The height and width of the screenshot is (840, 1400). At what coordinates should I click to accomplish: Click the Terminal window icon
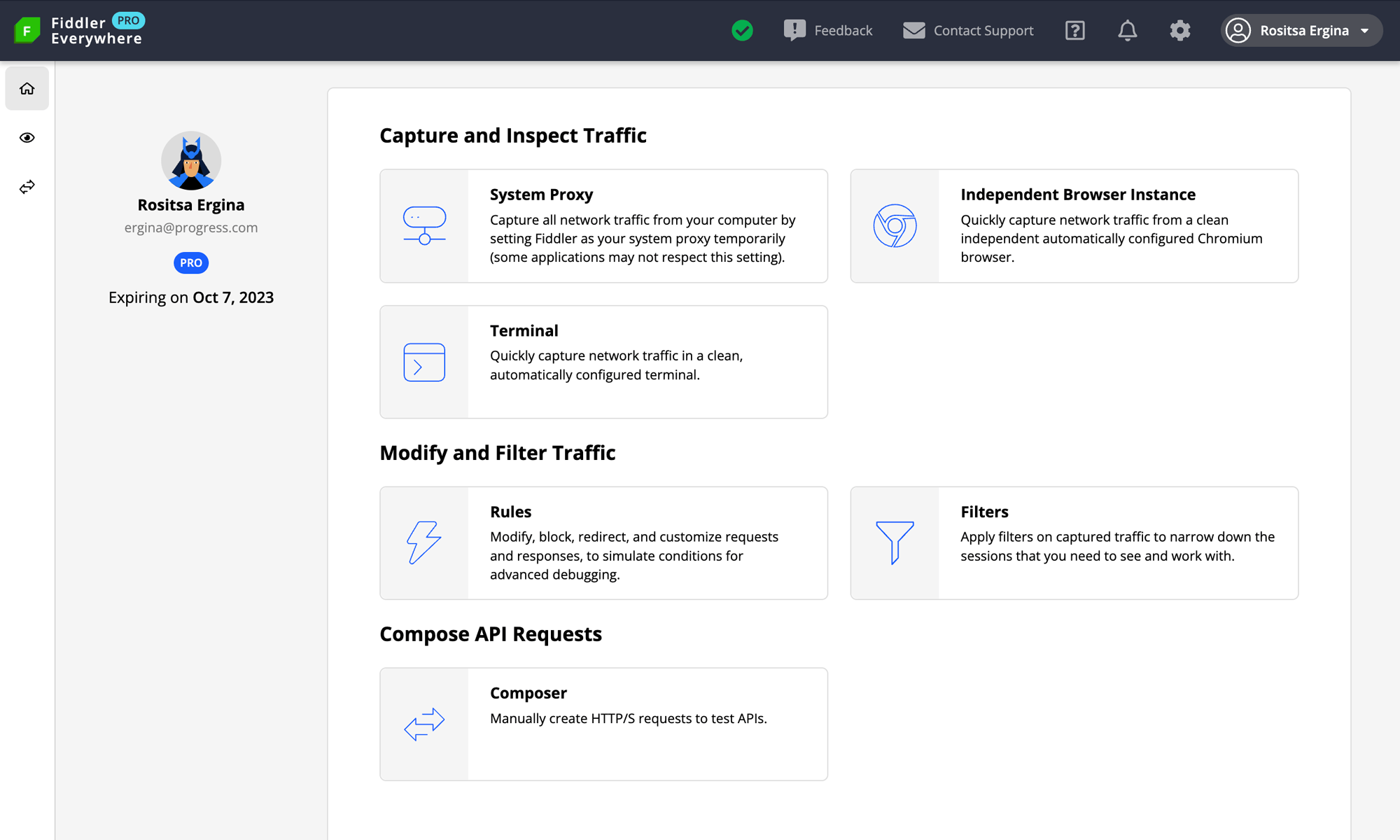pyautogui.click(x=424, y=362)
